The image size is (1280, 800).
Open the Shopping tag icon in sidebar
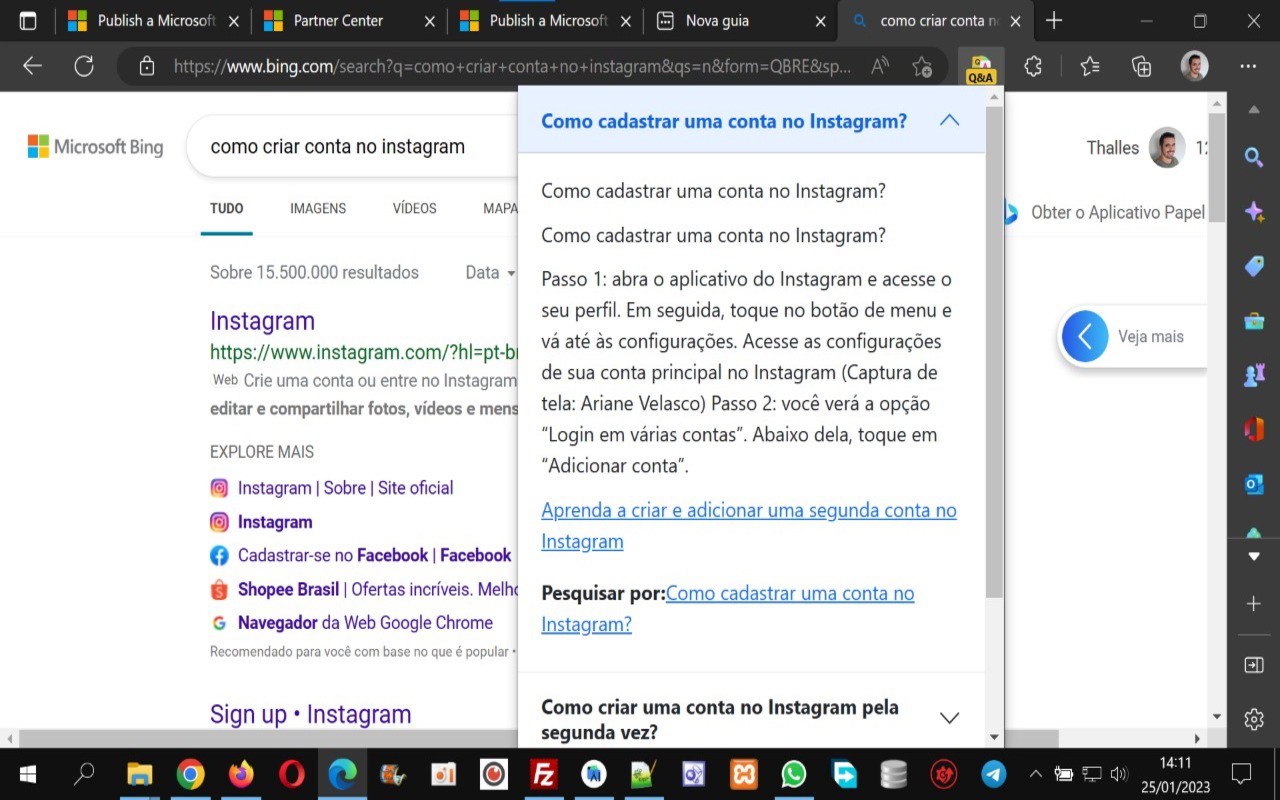(x=1254, y=266)
